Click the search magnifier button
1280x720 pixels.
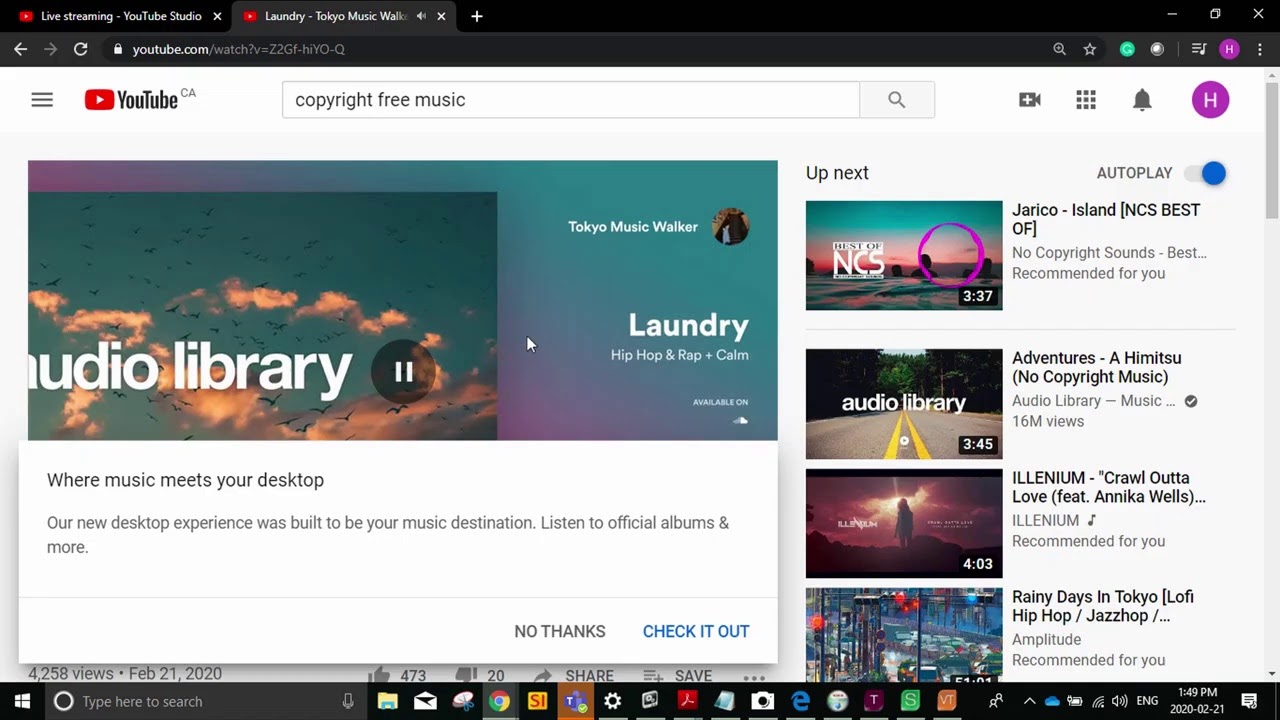pyautogui.click(x=897, y=100)
